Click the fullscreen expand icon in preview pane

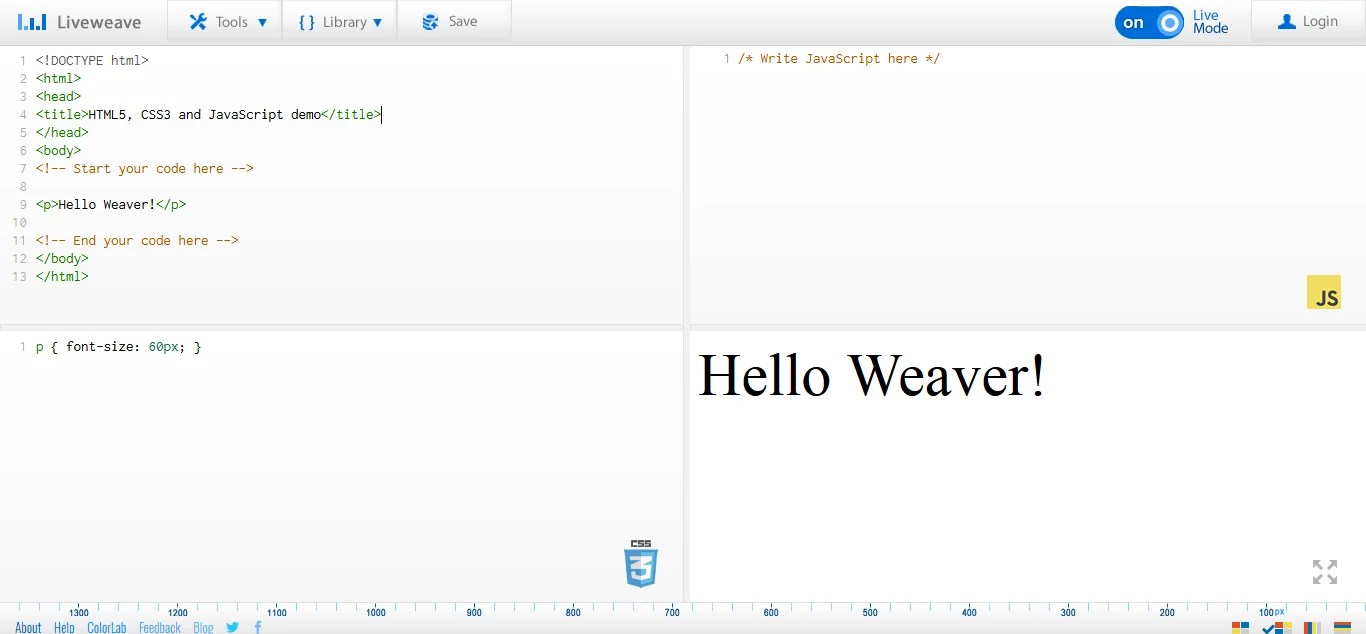1324,572
